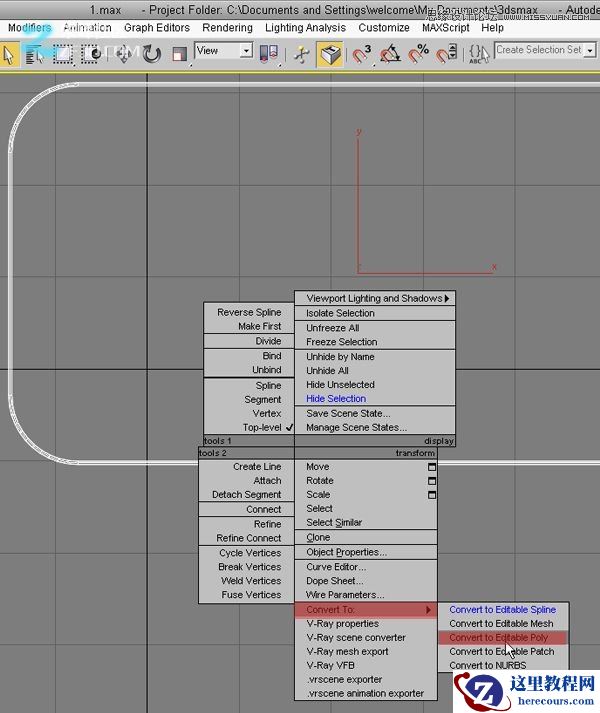This screenshot has width=600, height=713.
Task: Toggle Spinner Snap icon
Action: tap(446, 54)
